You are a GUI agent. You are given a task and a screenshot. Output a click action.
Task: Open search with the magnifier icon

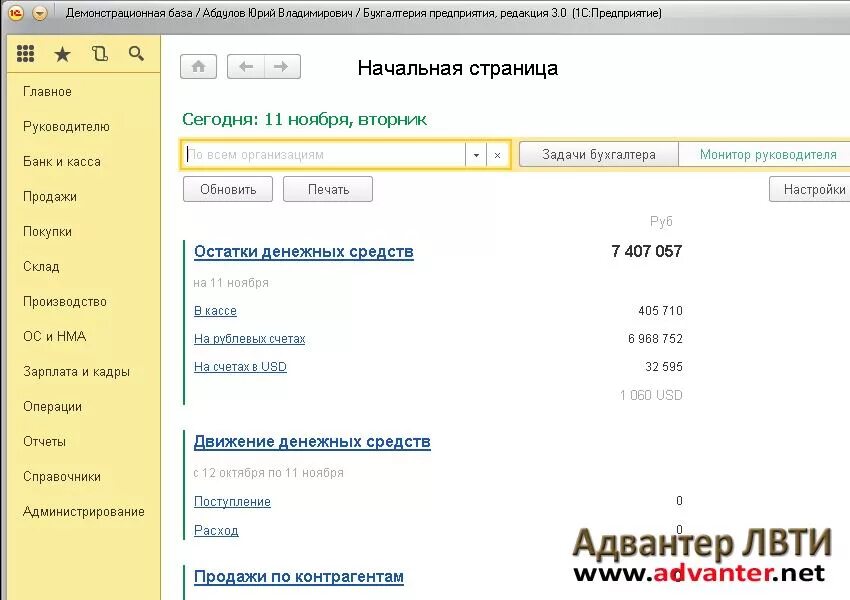tap(137, 54)
